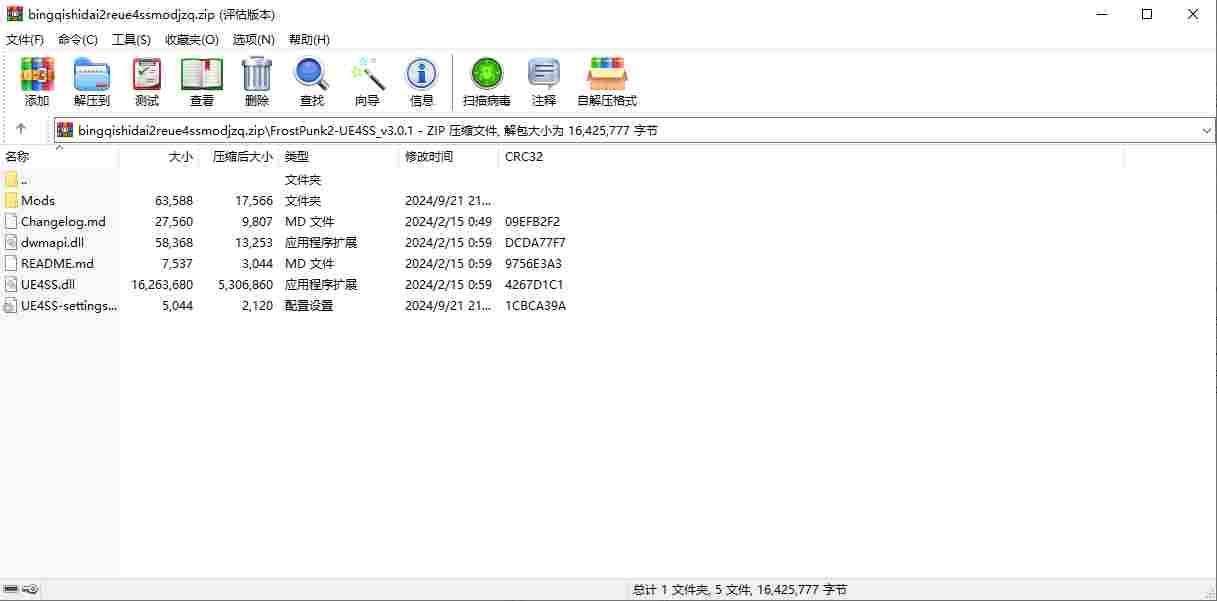
Task: Run the 测试 (Test) archive tool
Action: 147,82
